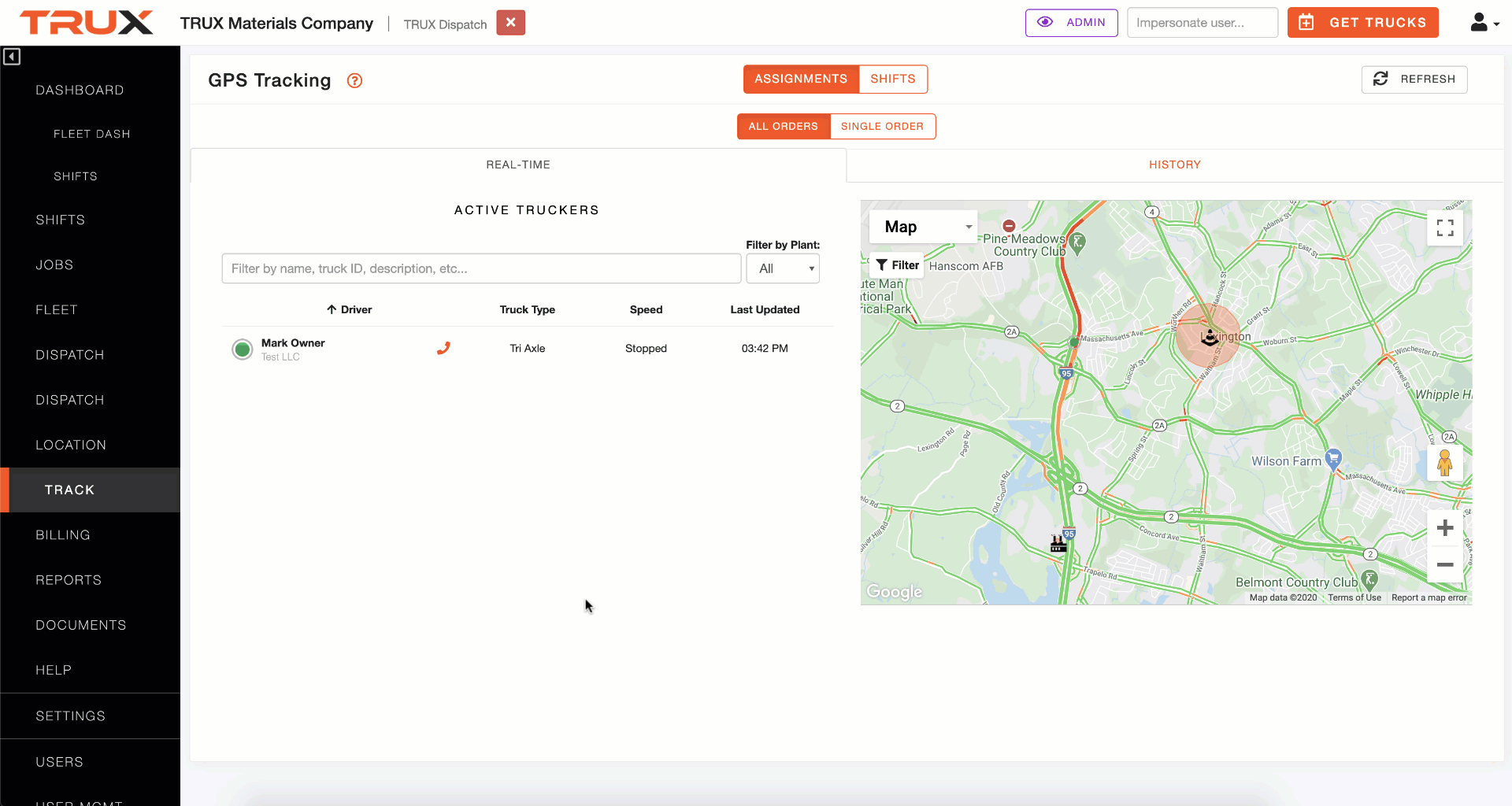This screenshot has height=806, width=1512.
Task: Click the Impersonate user input field
Action: [1202, 23]
